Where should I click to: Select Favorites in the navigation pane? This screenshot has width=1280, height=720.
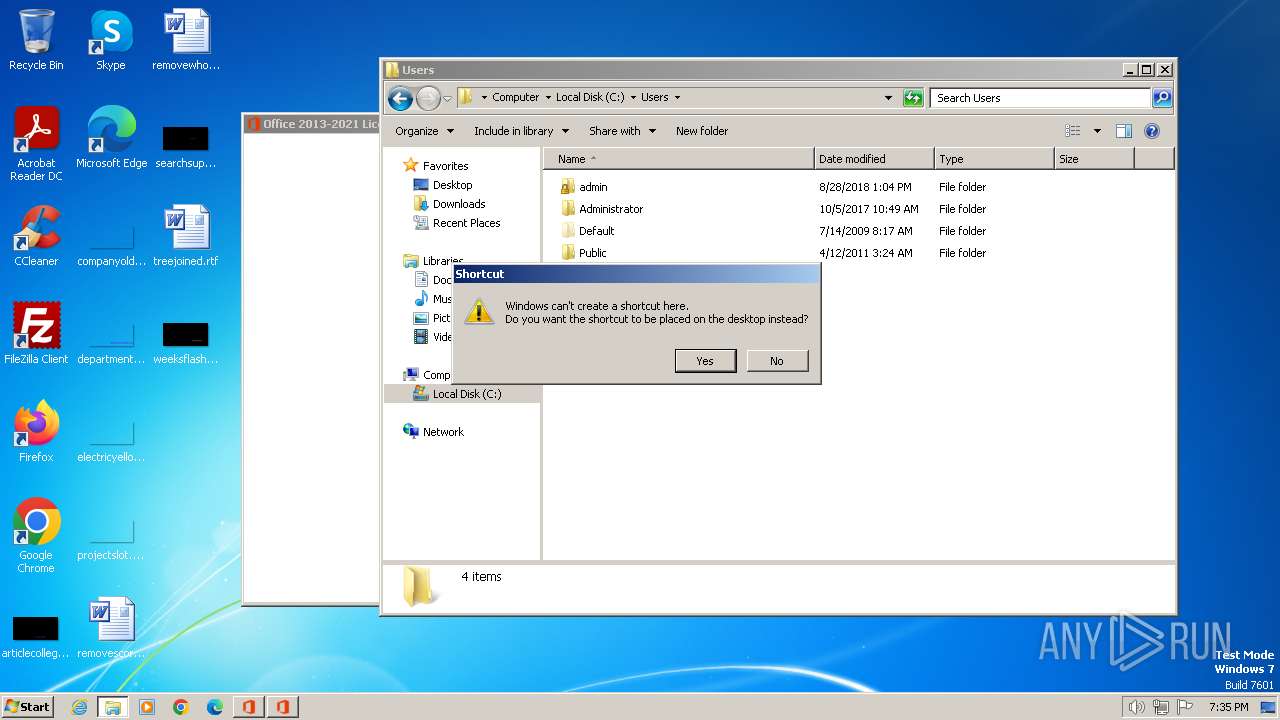(445, 166)
